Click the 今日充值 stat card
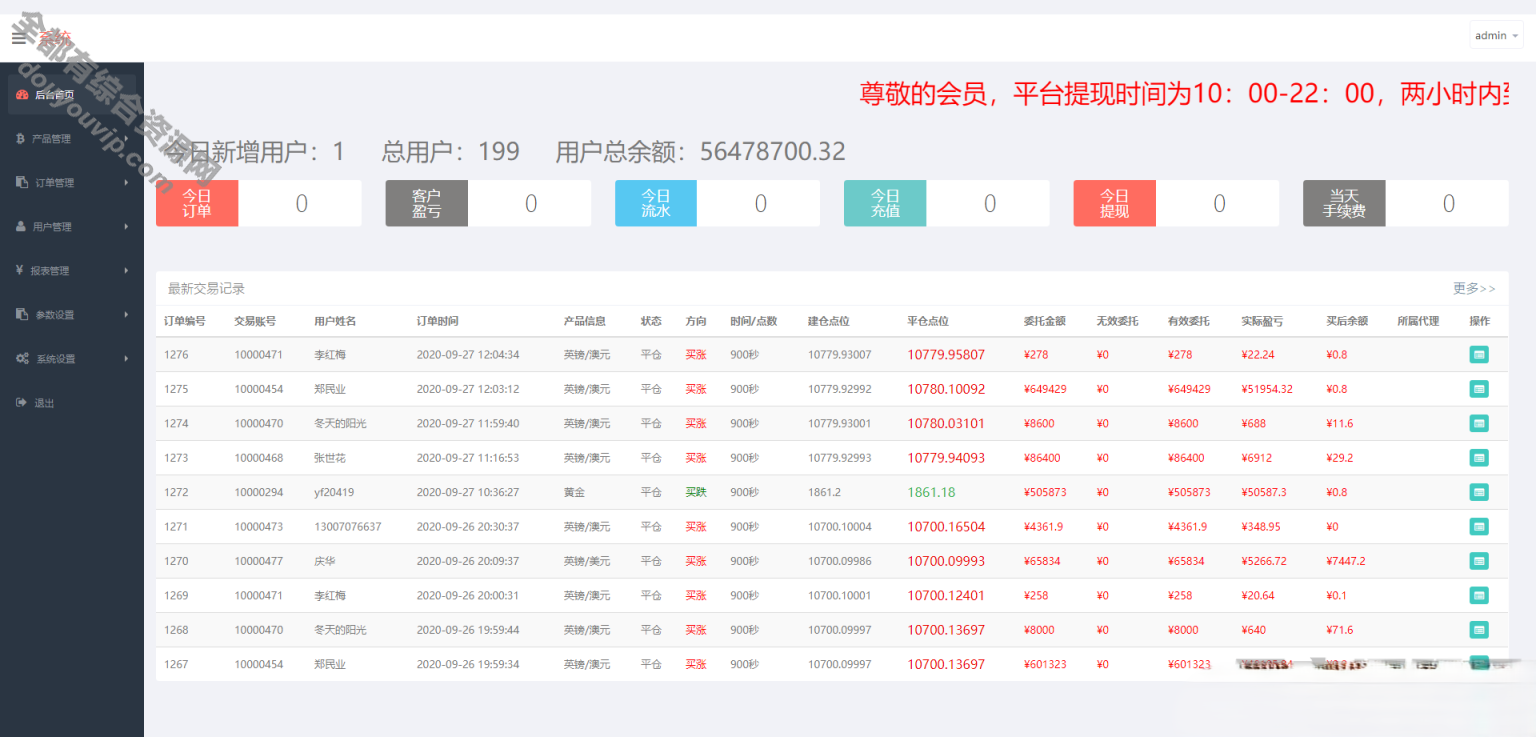Image resolution: width=1536 pixels, height=737 pixels. [x=947, y=203]
